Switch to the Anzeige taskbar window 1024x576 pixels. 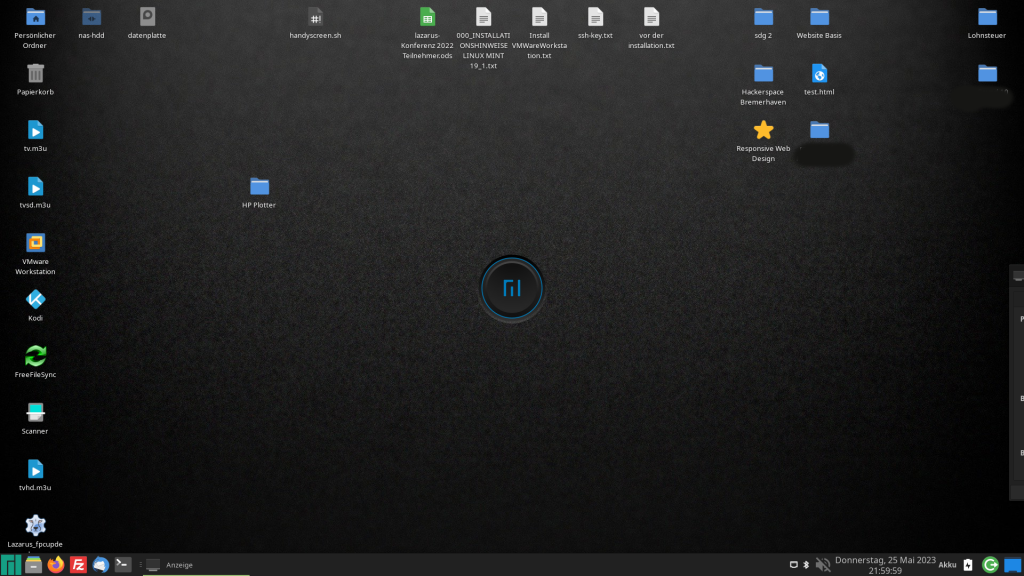click(x=180, y=565)
